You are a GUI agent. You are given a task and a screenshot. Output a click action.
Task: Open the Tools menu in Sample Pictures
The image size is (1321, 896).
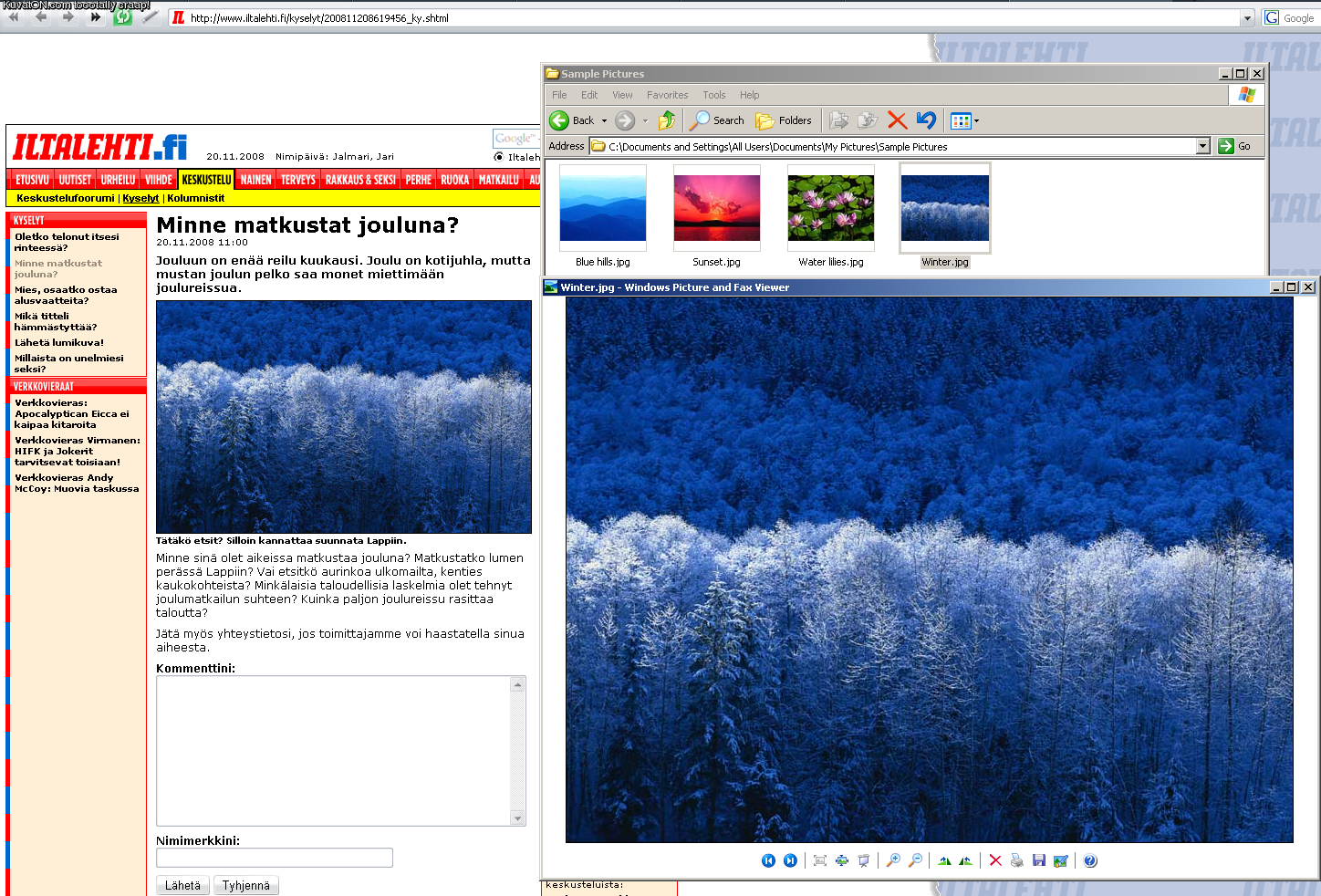pyautogui.click(x=714, y=95)
